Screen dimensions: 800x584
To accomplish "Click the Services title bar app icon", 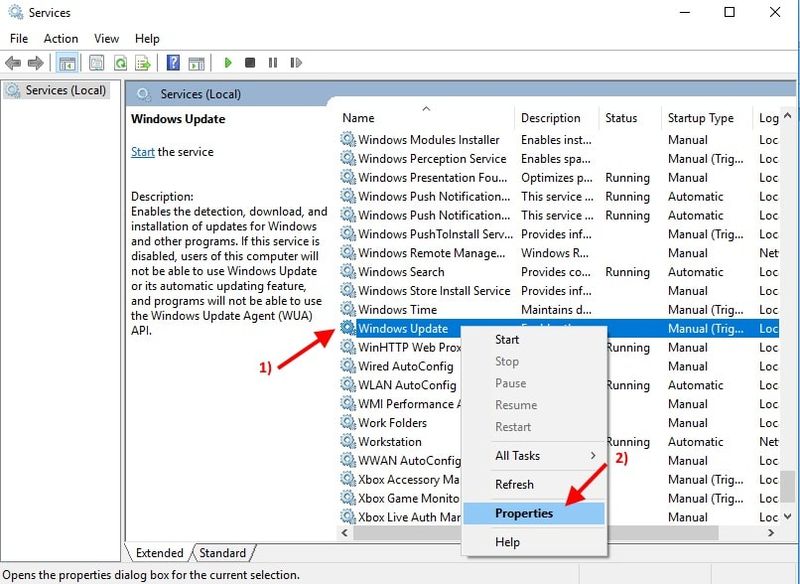I will coord(16,12).
